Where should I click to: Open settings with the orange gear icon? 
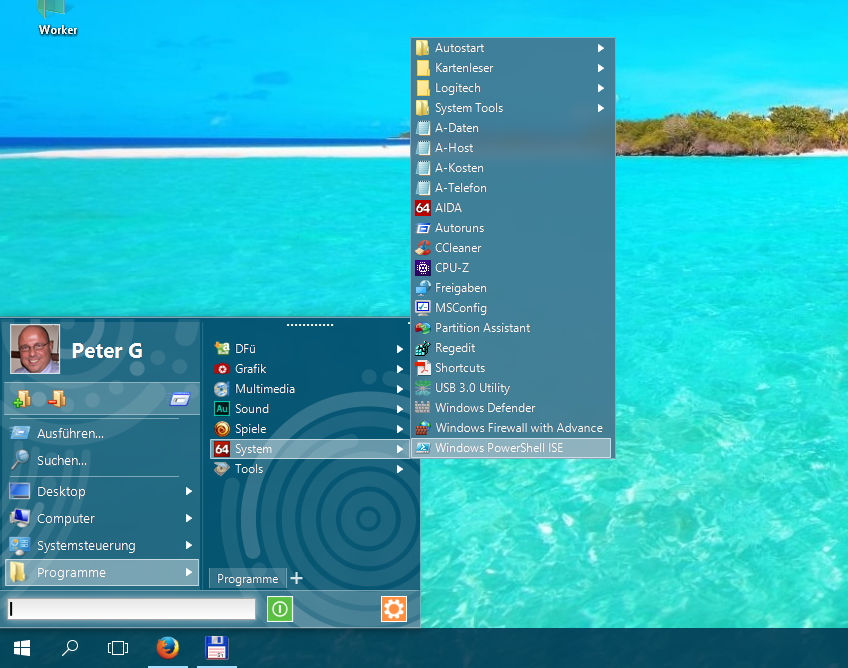(x=394, y=609)
